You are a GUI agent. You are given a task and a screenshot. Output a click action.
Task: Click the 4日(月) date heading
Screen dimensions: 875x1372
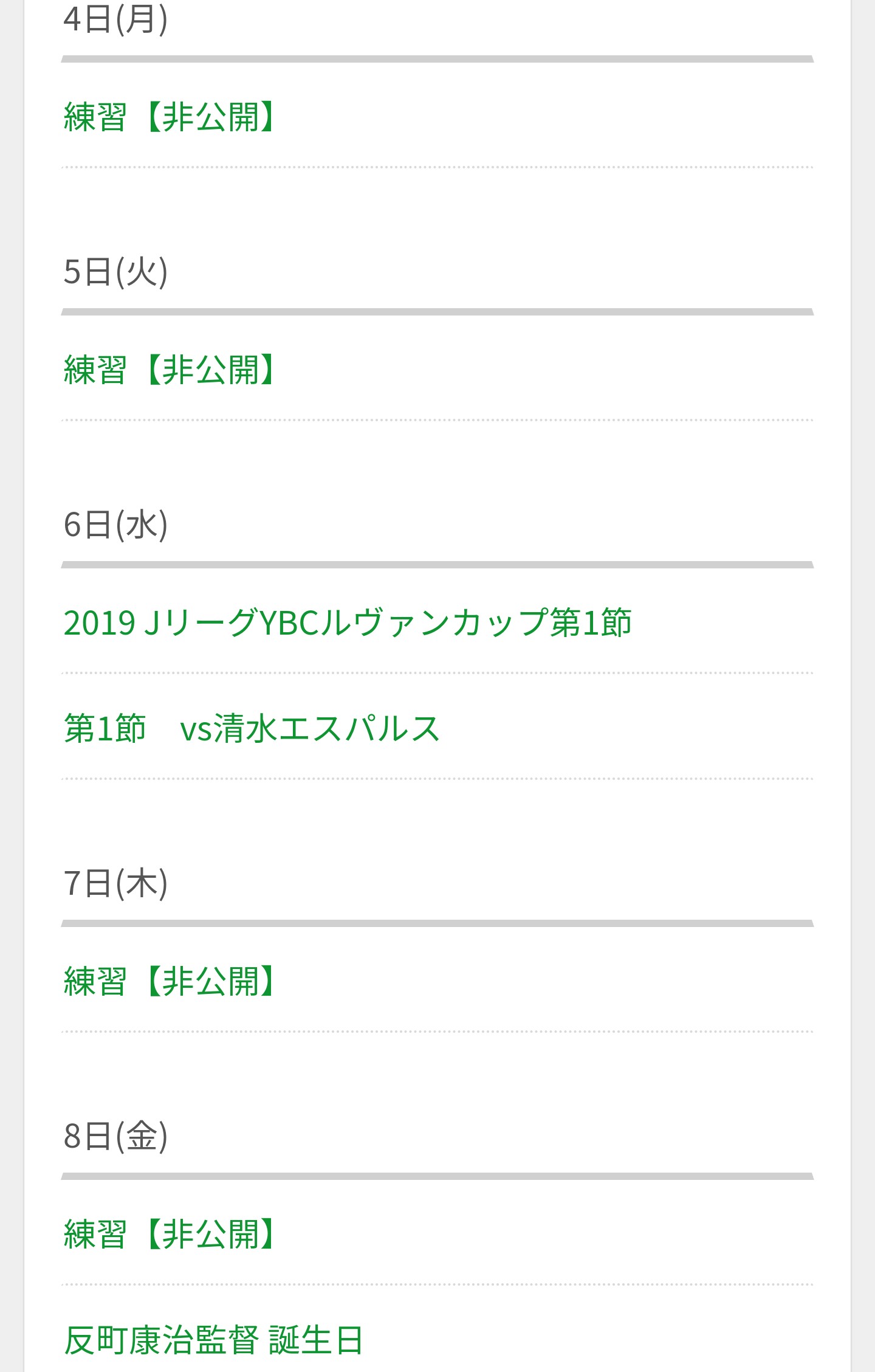[115, 19]
